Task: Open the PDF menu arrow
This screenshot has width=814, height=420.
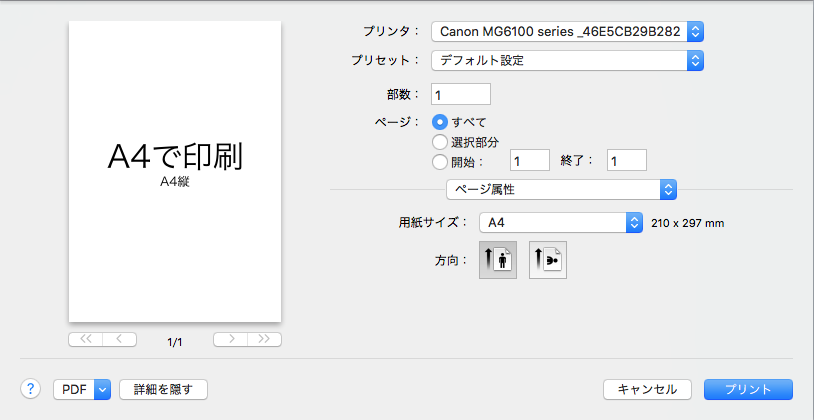Action: tap(102, 389)
